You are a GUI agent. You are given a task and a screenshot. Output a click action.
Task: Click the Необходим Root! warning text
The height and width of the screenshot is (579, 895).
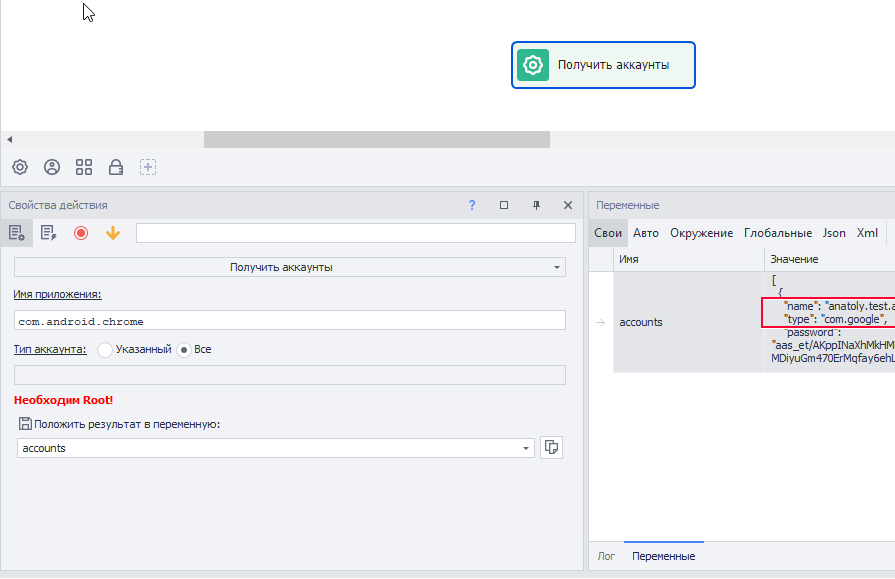(x=63, y=400)
